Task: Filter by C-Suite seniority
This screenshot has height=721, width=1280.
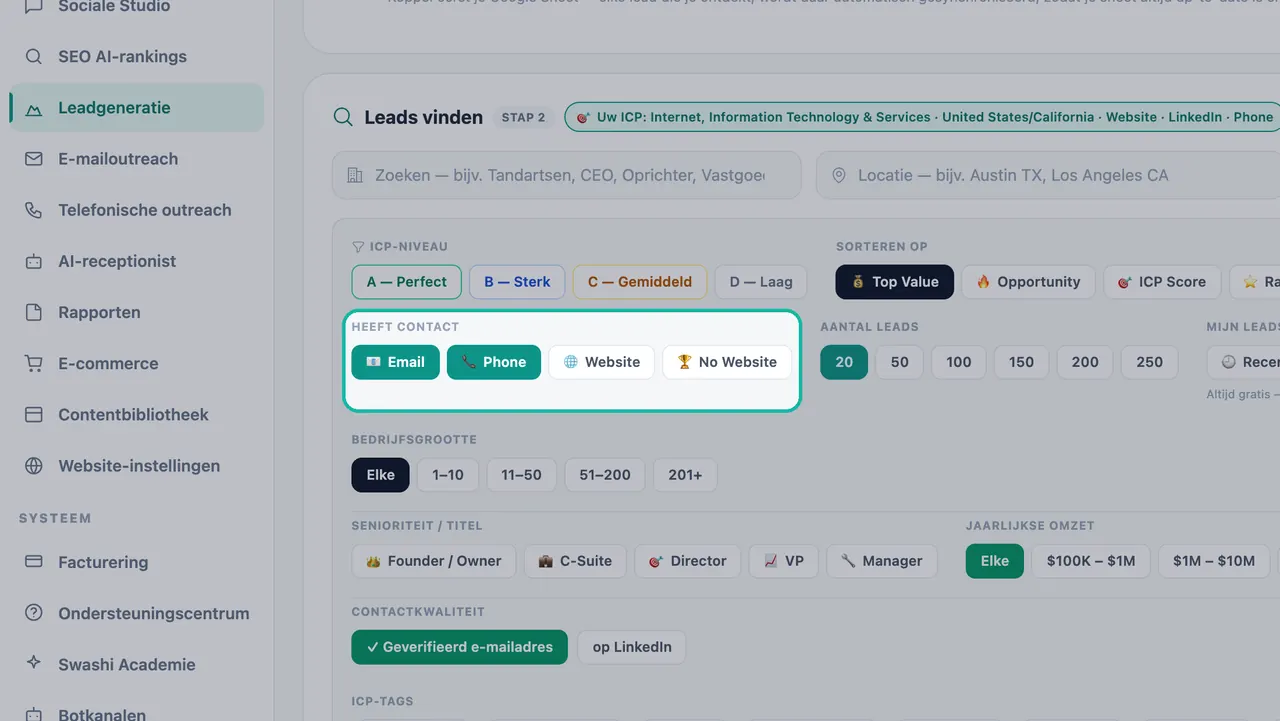Action: (x=576, y=561)
